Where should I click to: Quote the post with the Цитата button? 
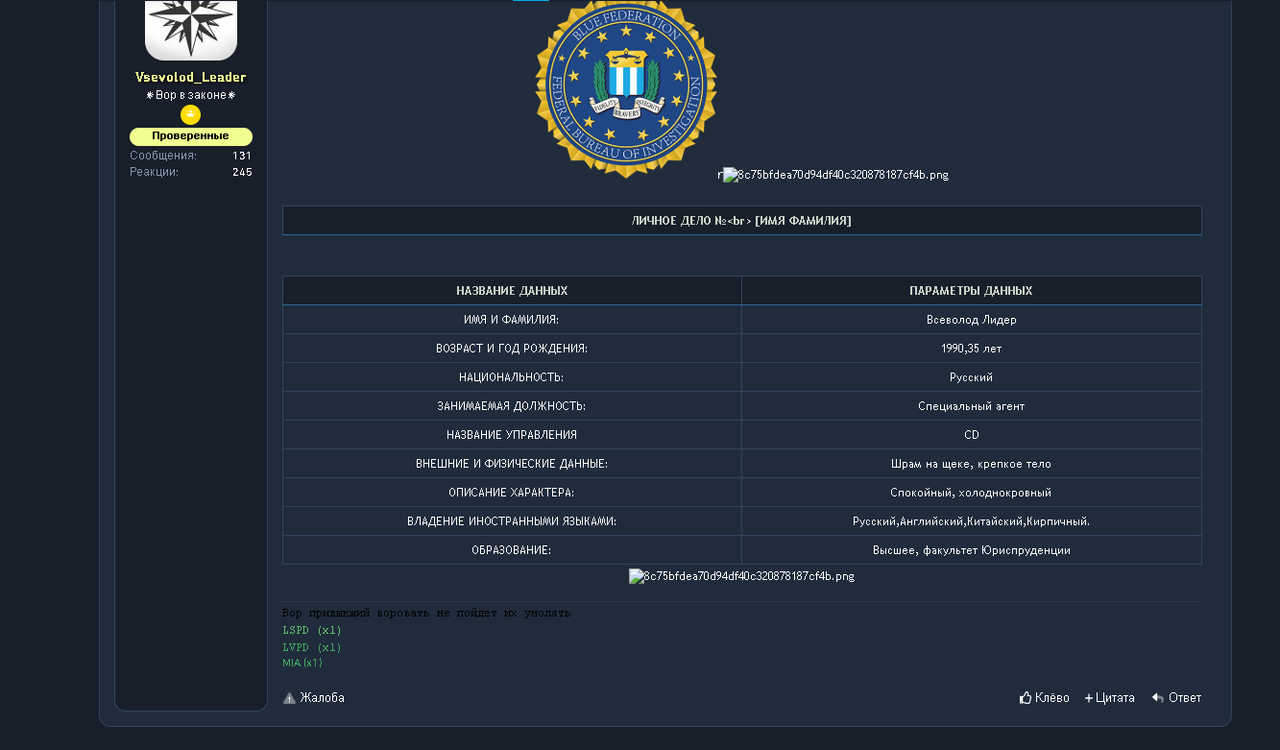[1110, 698]
